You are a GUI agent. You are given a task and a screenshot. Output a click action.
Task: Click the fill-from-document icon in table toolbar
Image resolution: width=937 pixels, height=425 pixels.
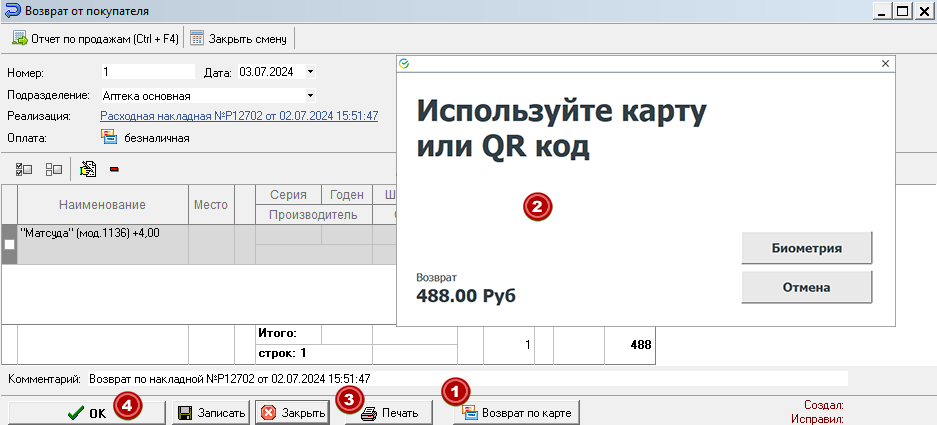tap(88, 170)
